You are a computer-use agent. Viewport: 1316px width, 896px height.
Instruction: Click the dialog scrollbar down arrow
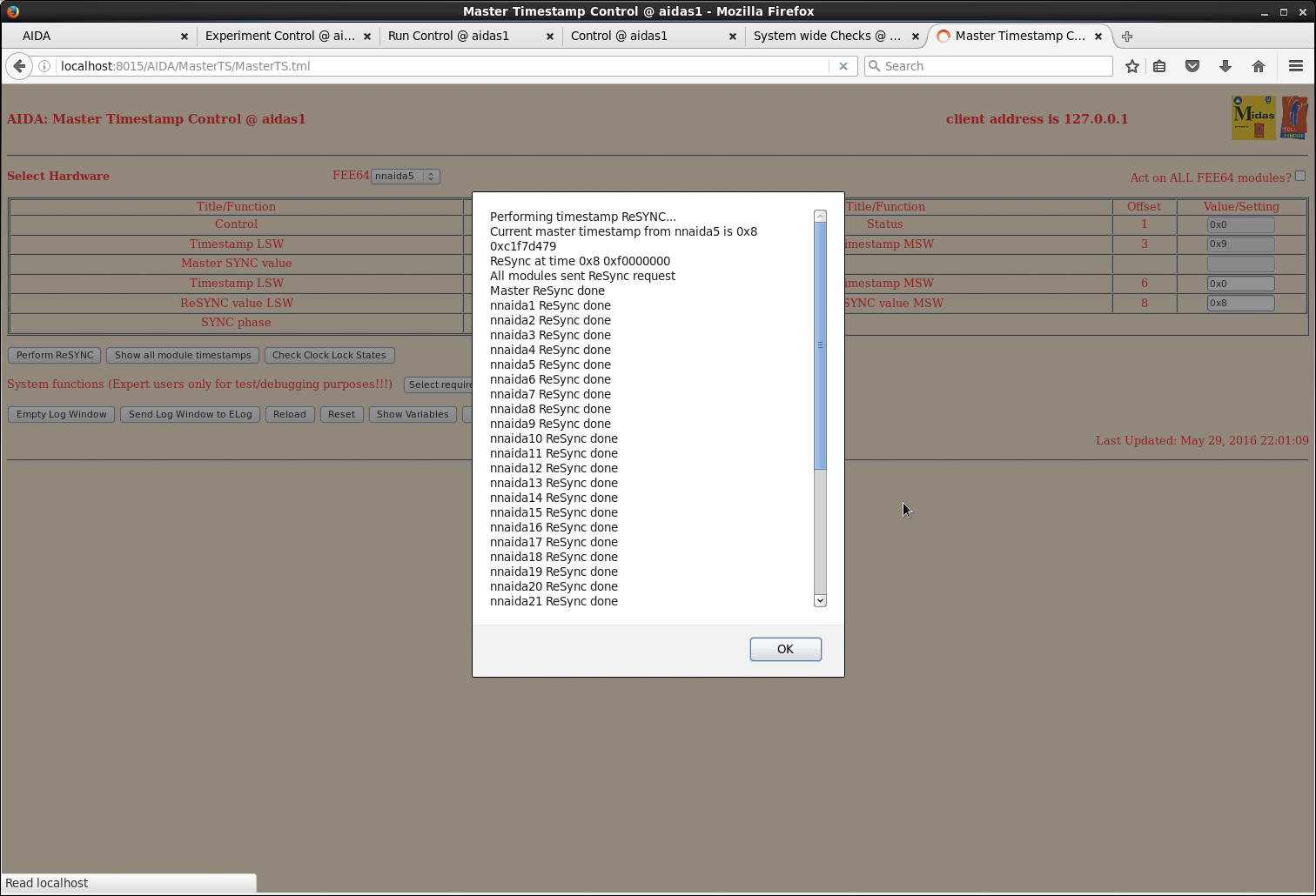pyautogui.click(x=820, y=600)
